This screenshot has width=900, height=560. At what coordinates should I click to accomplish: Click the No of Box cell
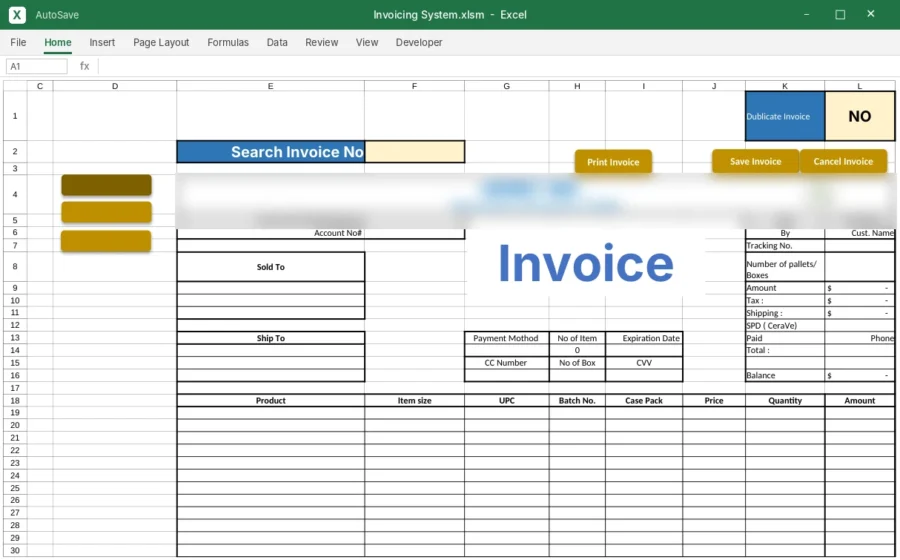coord(577,363)
